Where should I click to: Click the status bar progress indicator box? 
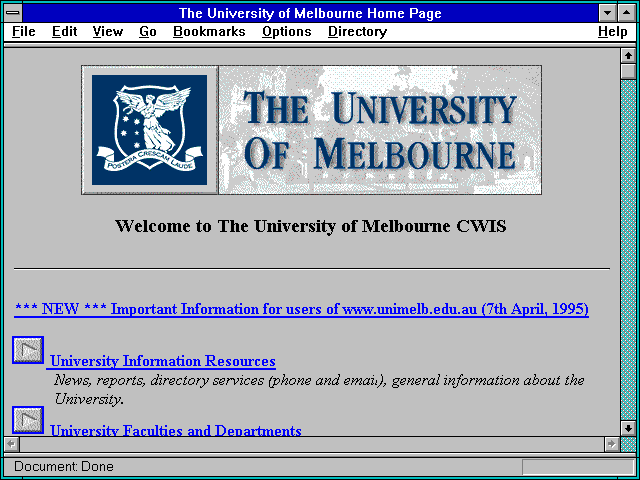tap(578, 467)
